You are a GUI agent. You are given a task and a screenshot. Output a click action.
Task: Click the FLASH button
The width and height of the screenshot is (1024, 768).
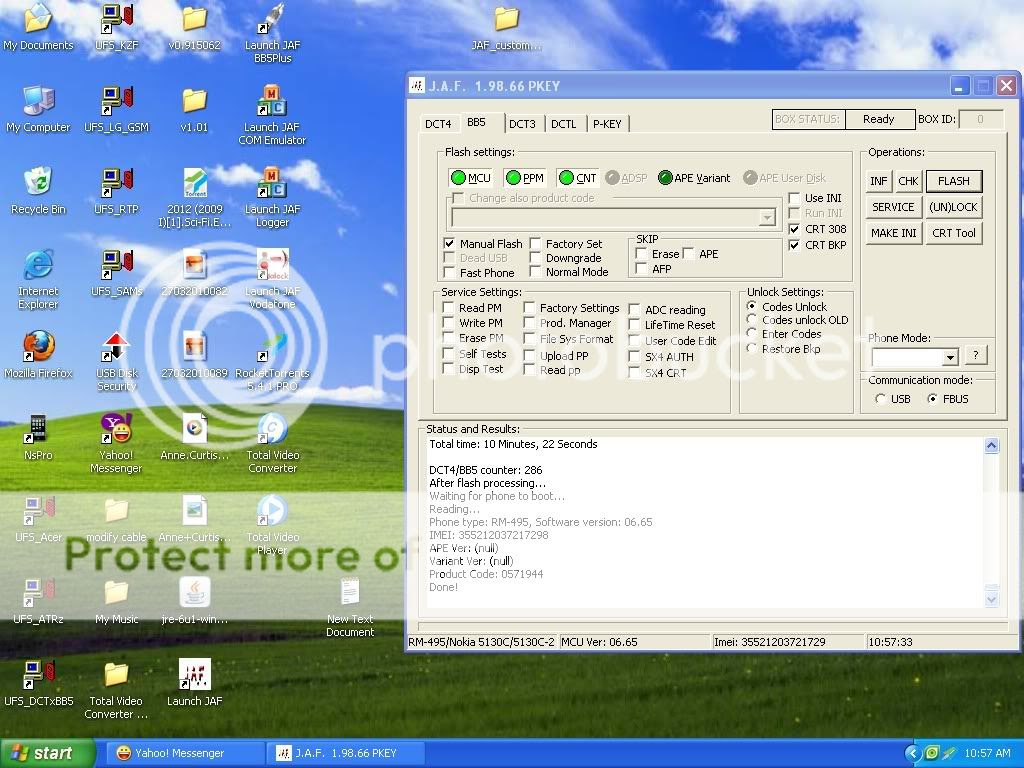click(x=953, y=181)
